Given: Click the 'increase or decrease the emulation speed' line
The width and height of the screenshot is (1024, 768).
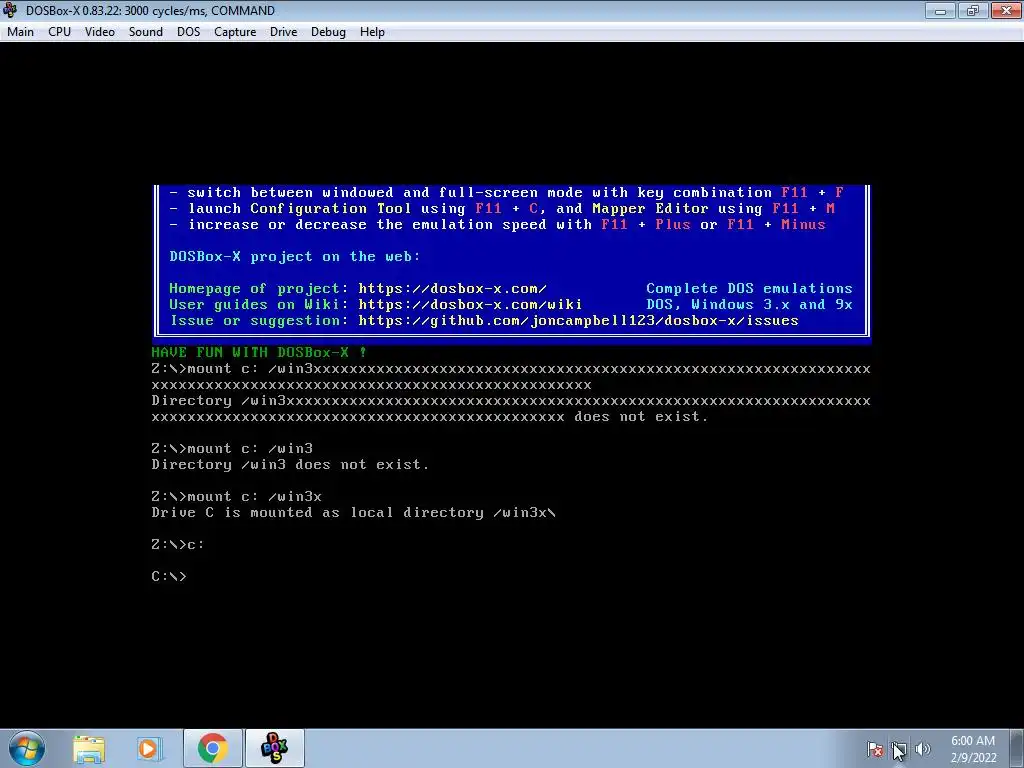Looking at the screenshot, I should click(497, 225).
